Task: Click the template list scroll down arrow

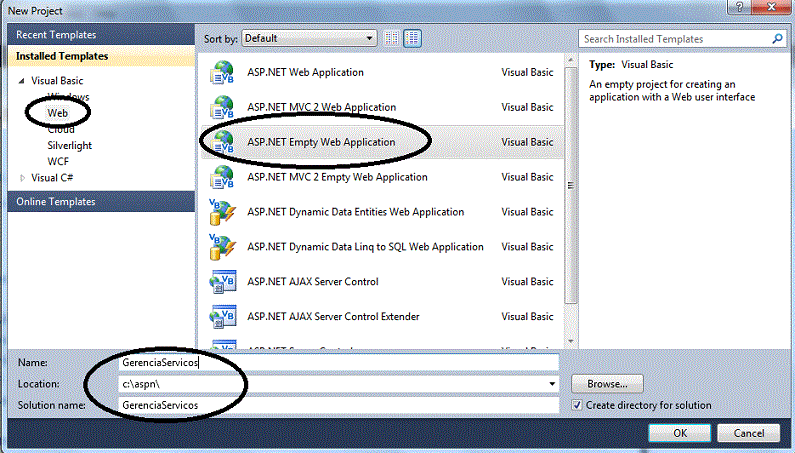Action: (571, 341)
